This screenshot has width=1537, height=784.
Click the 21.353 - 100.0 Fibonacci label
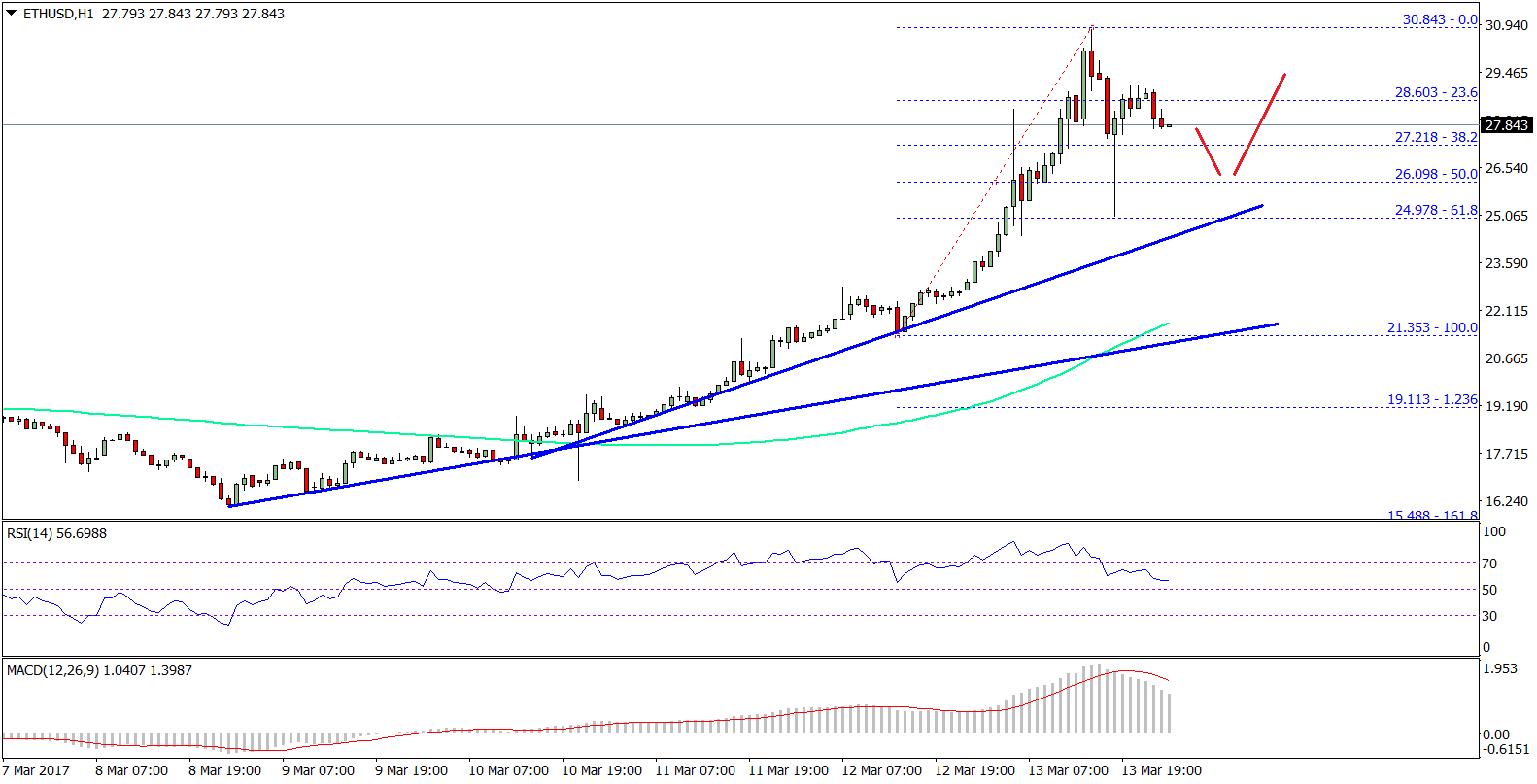point(1431,327)
